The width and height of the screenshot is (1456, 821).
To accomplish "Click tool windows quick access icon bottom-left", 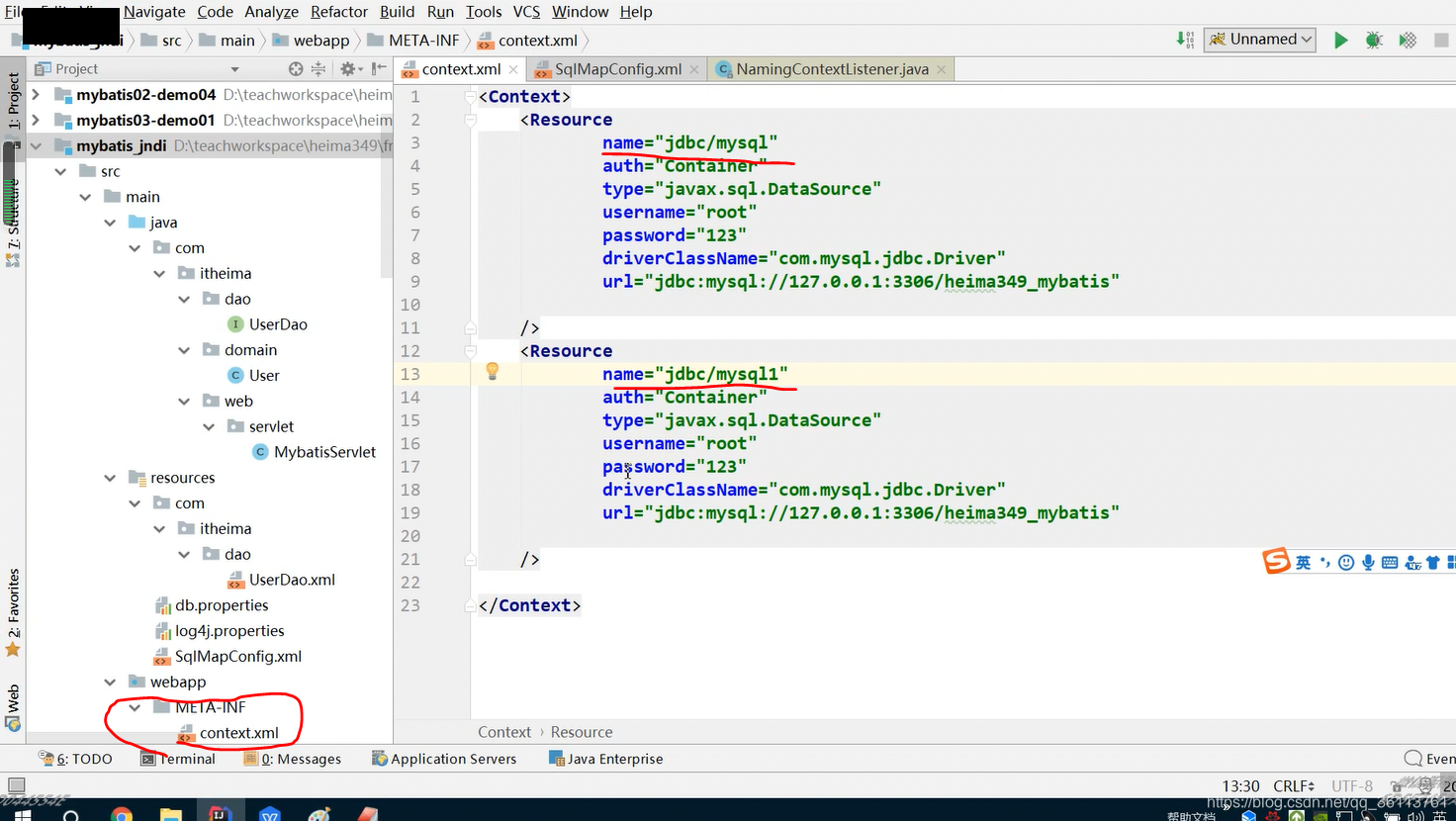I will pos(16,785).
